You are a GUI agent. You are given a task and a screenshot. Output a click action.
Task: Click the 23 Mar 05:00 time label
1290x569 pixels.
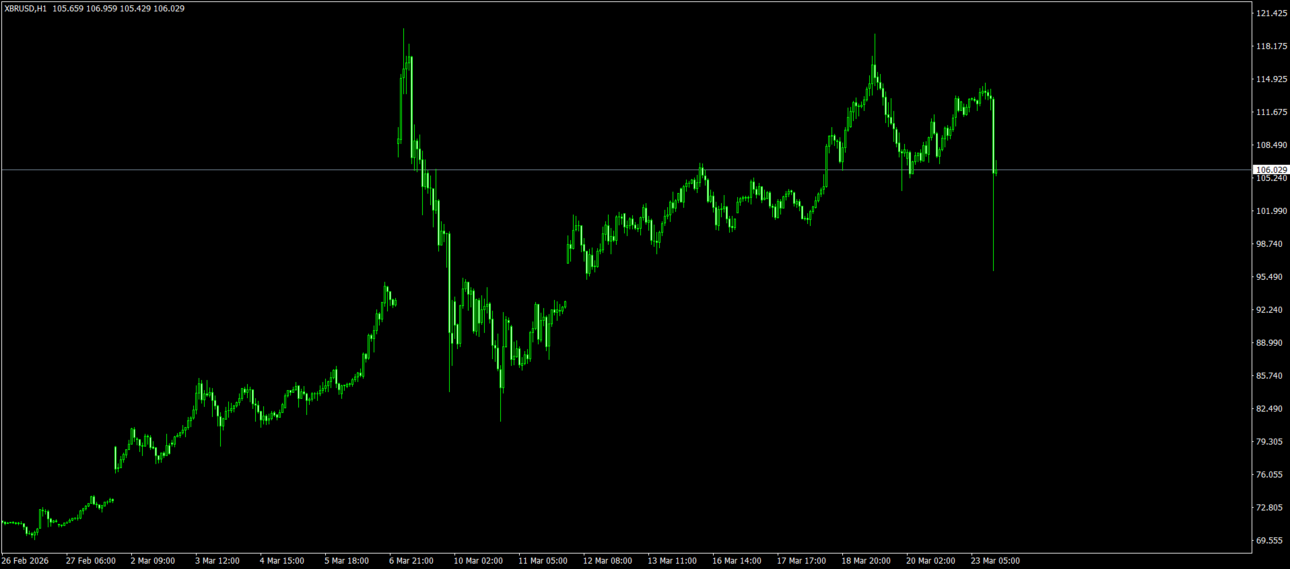pos(994,561)
